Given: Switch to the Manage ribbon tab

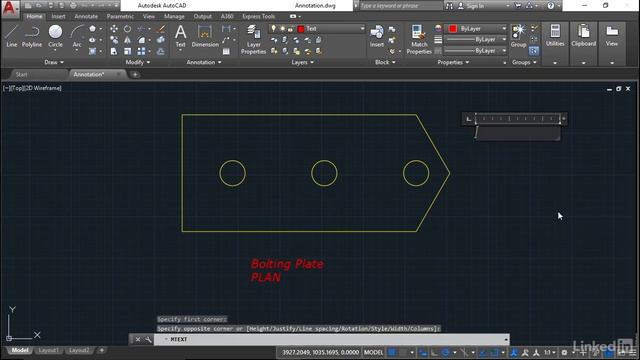Looking at the screenshot, I should coord(174,16).
